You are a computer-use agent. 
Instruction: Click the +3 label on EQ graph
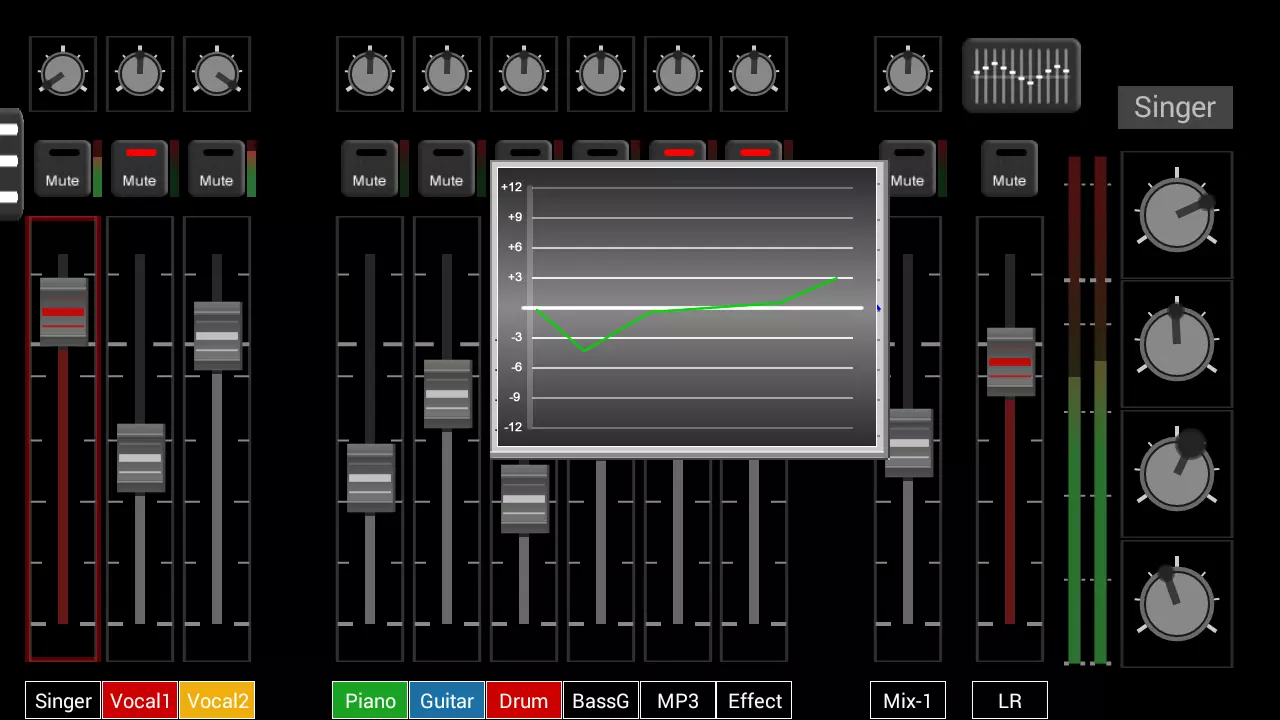[x=514, y=277]
